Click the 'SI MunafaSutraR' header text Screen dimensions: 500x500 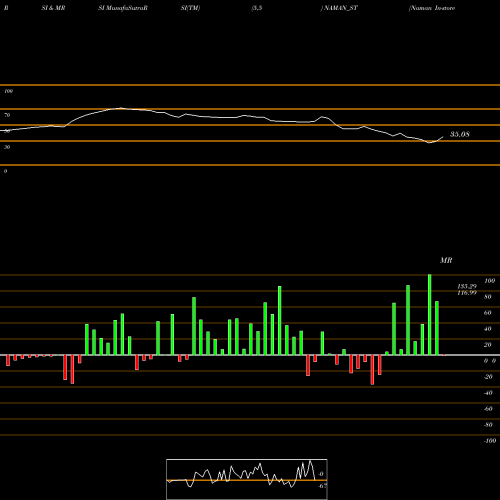pos(123,8)
